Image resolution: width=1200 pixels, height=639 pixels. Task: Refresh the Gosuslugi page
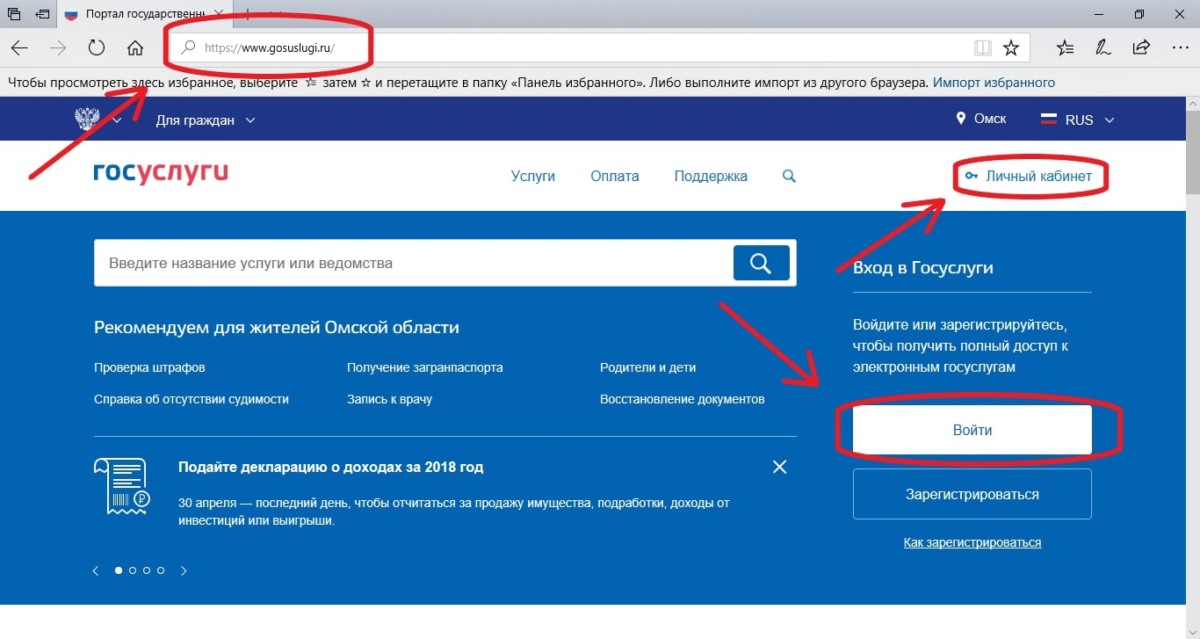click(x=97, y=47)
